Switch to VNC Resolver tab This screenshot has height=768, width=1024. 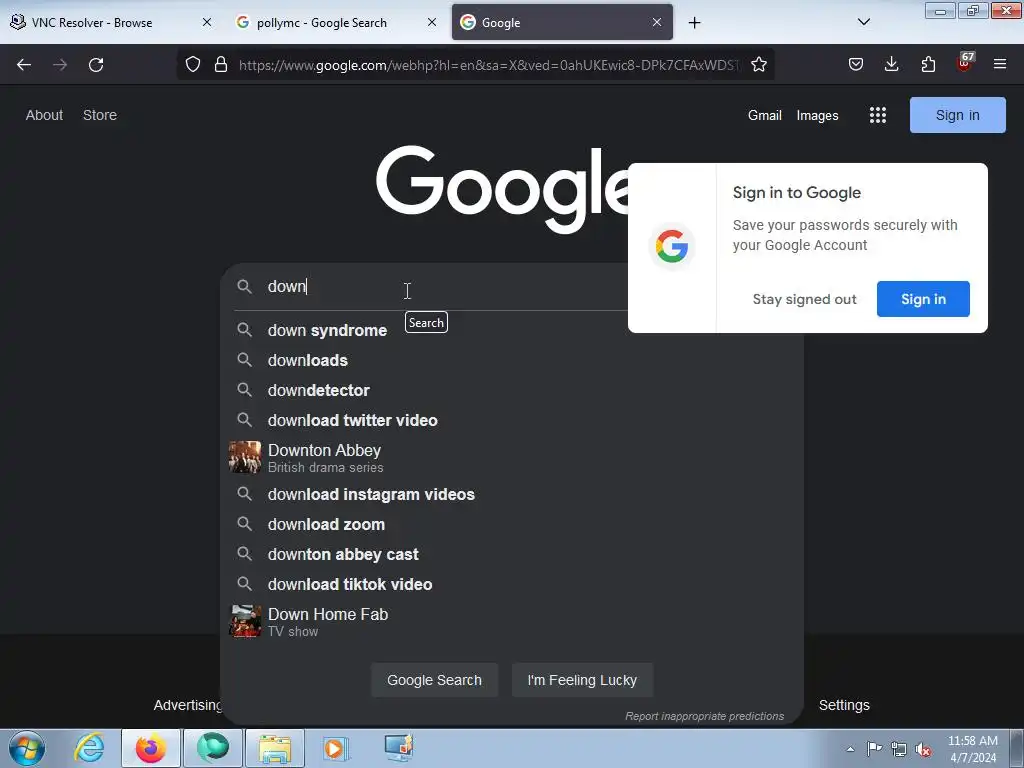coord(112,22)
